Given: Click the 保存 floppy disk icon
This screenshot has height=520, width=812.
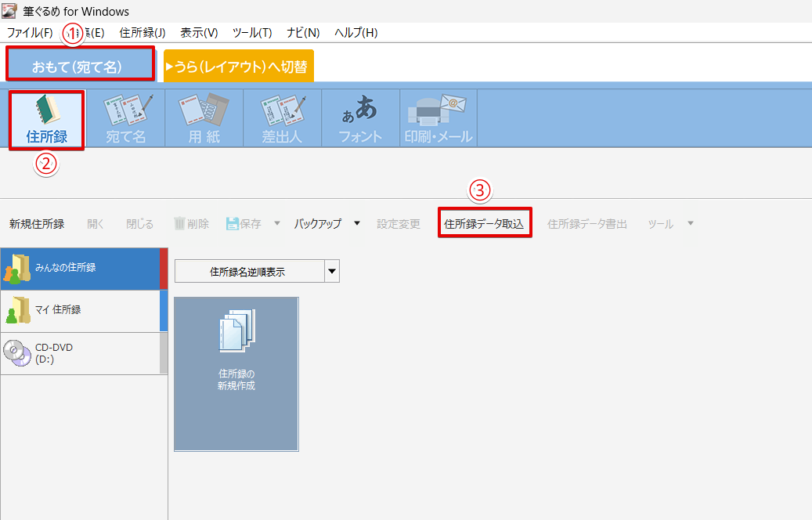Looking at the screenshot, I should (233, 224).
